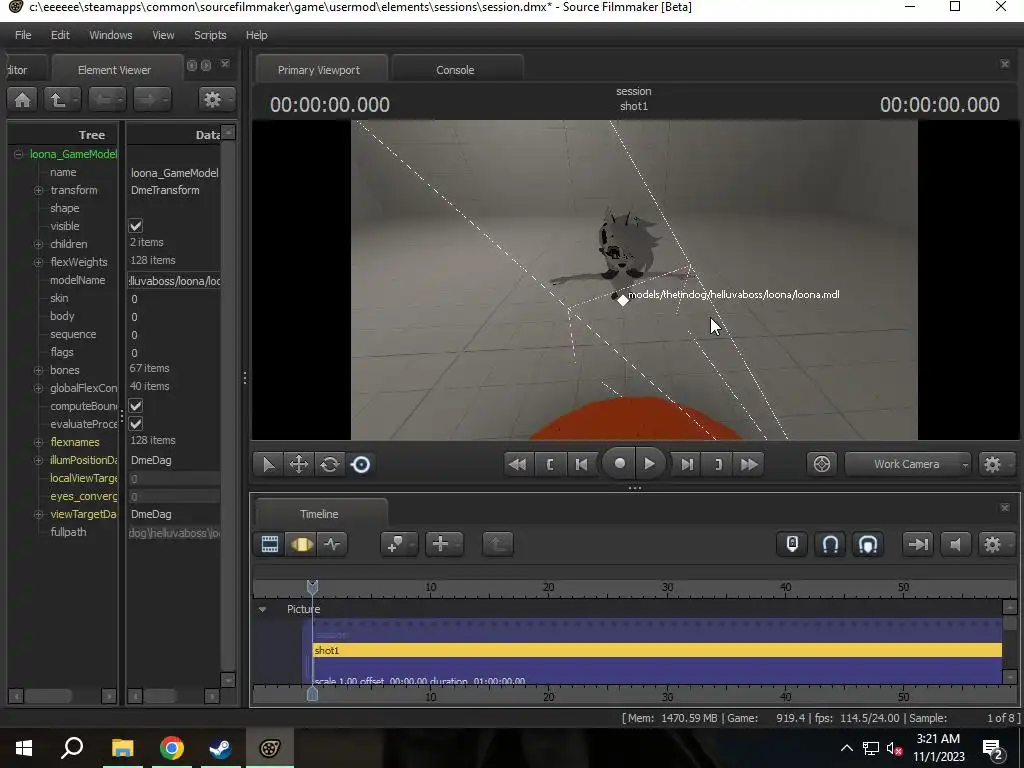Toggle the timeline lock playhead button
Image resolution: width=1024 pixels, height=768 pixels.
792,544
